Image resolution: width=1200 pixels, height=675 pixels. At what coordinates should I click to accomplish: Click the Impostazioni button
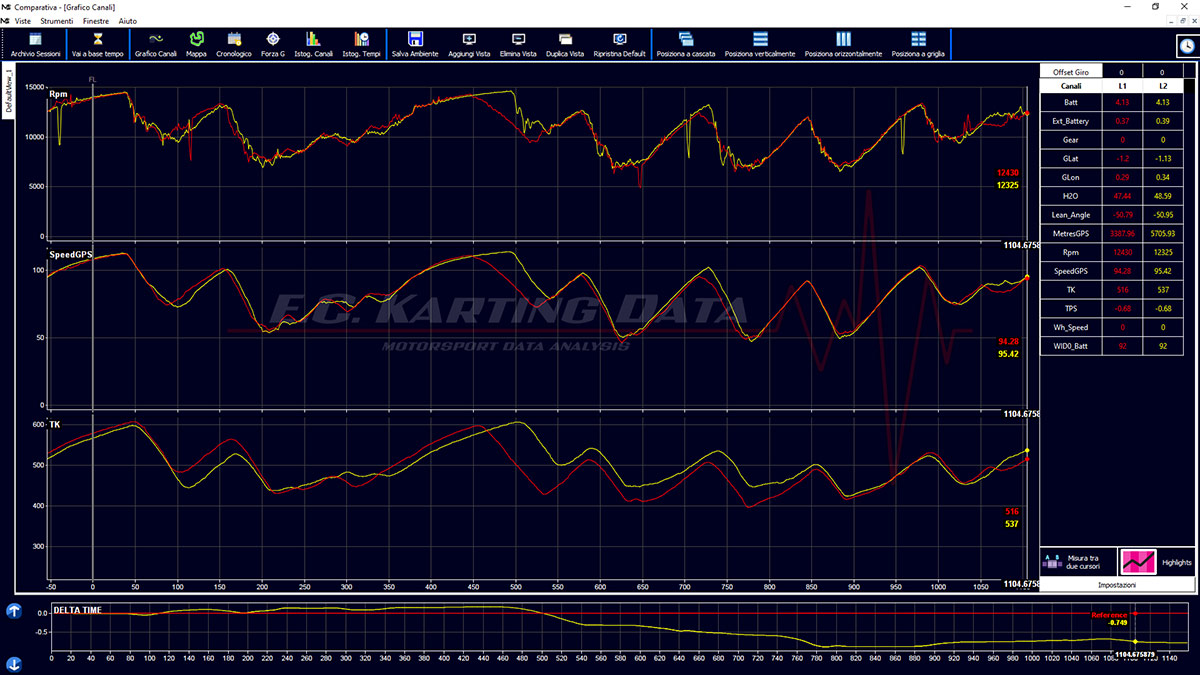[x=1117, y=584]
